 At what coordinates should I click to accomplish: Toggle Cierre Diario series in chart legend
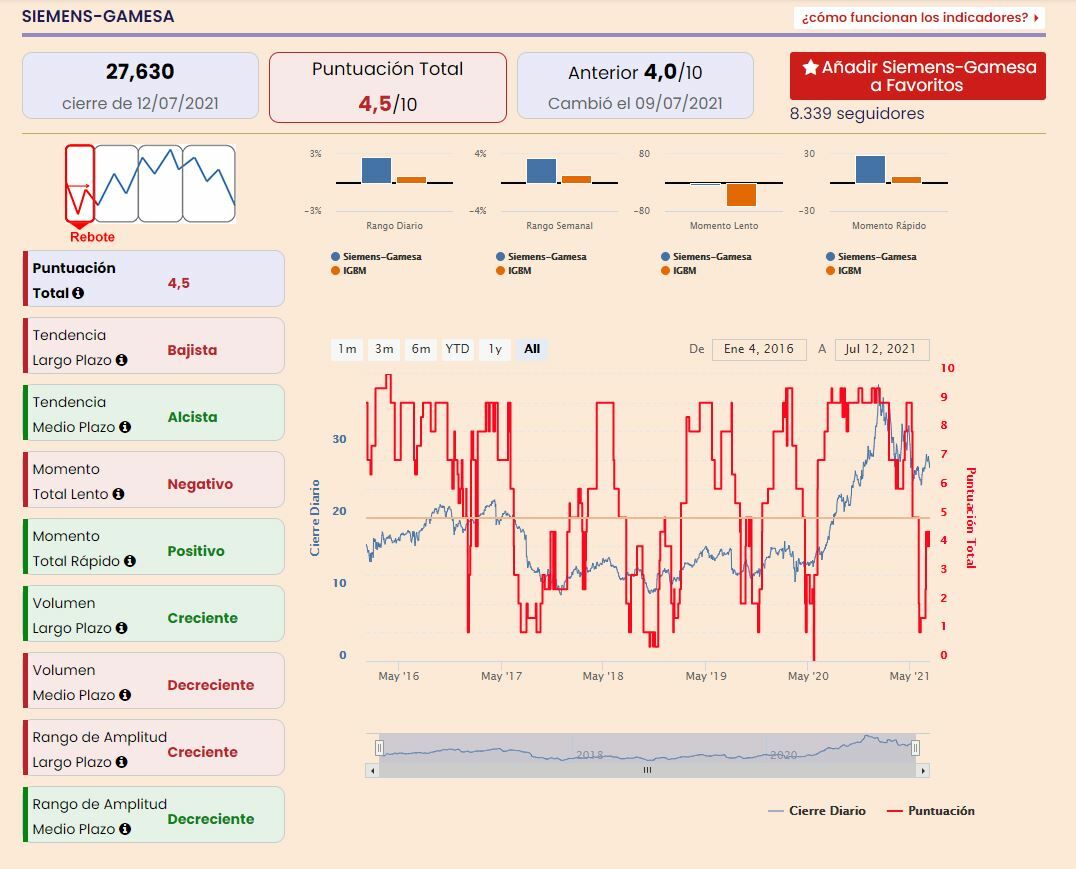tap(817, 811)
